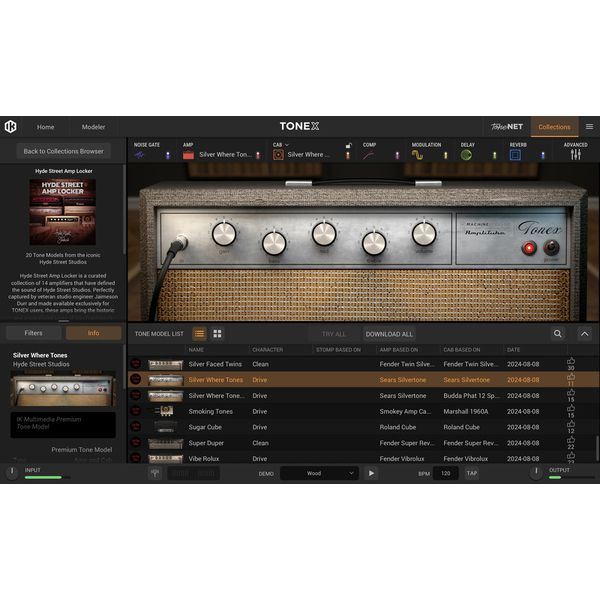Viewport: 600px width, 600px height.
Task: Open the Collections tab
Action: pos(554,127)
